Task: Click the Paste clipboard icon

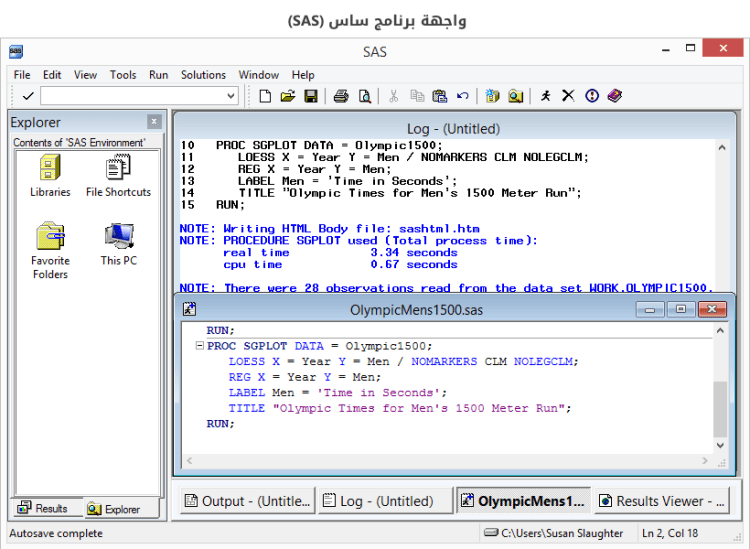Action: [x=440, y=96]
